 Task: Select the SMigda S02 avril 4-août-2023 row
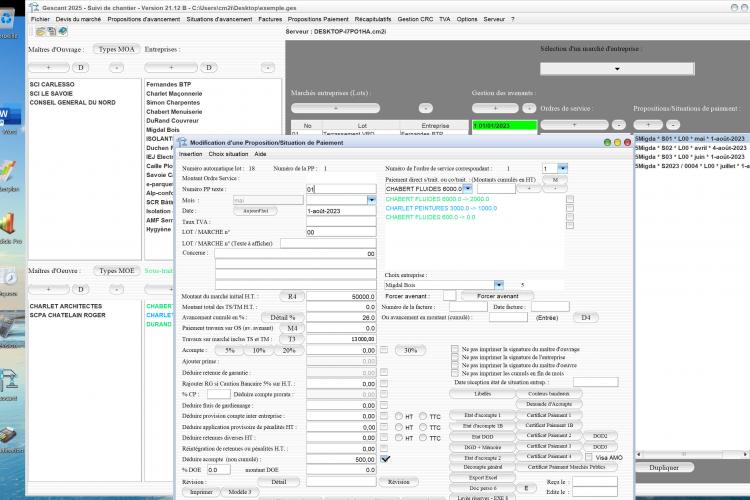pyautogui.click(x=692, y=148)
